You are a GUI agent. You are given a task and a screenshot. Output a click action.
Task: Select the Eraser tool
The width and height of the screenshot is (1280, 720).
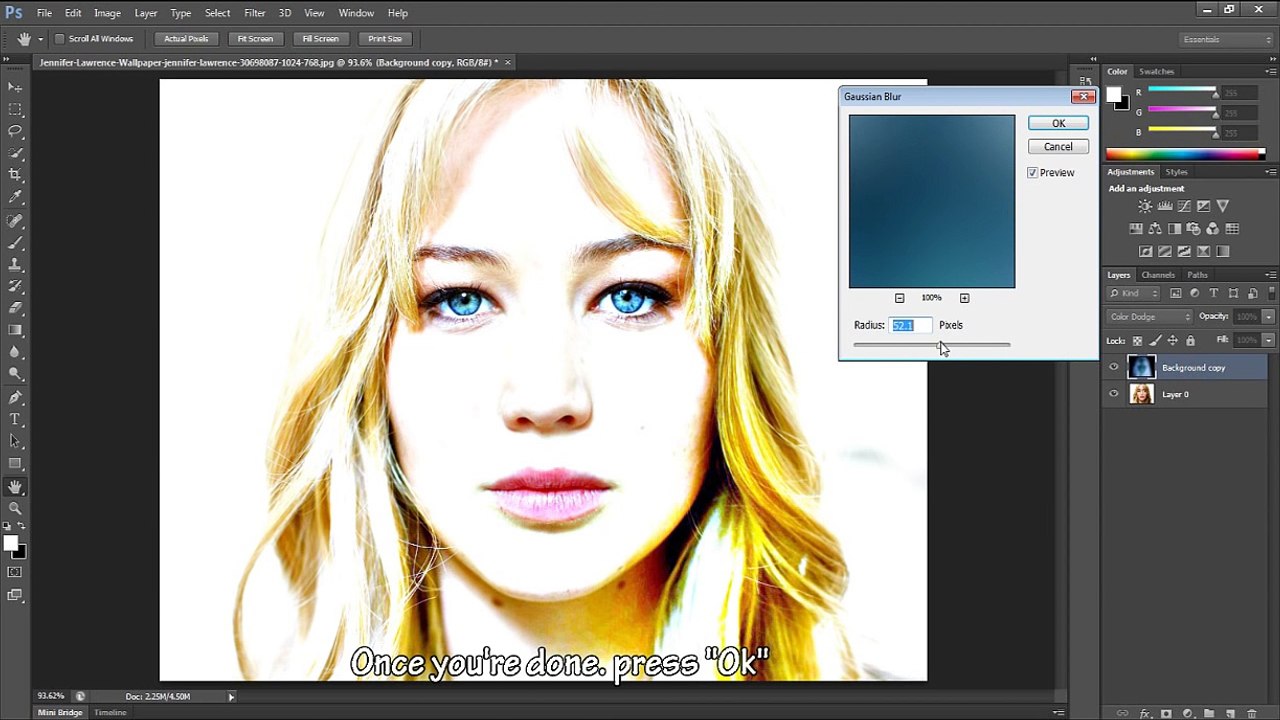[x=15, y=309]
